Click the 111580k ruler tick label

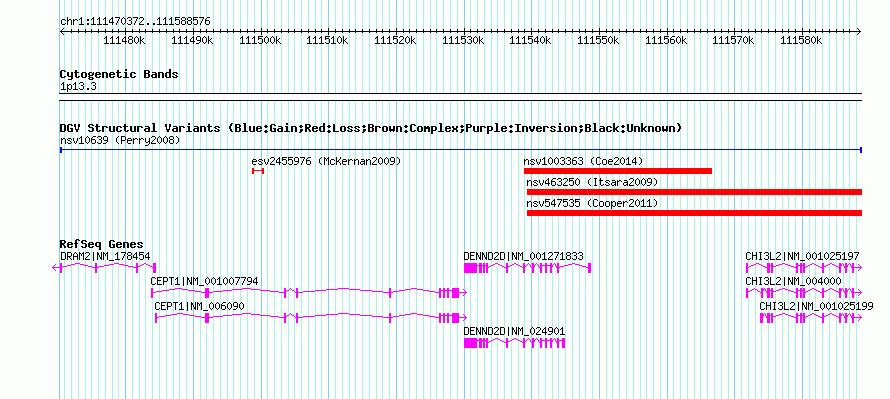(801, 40)
